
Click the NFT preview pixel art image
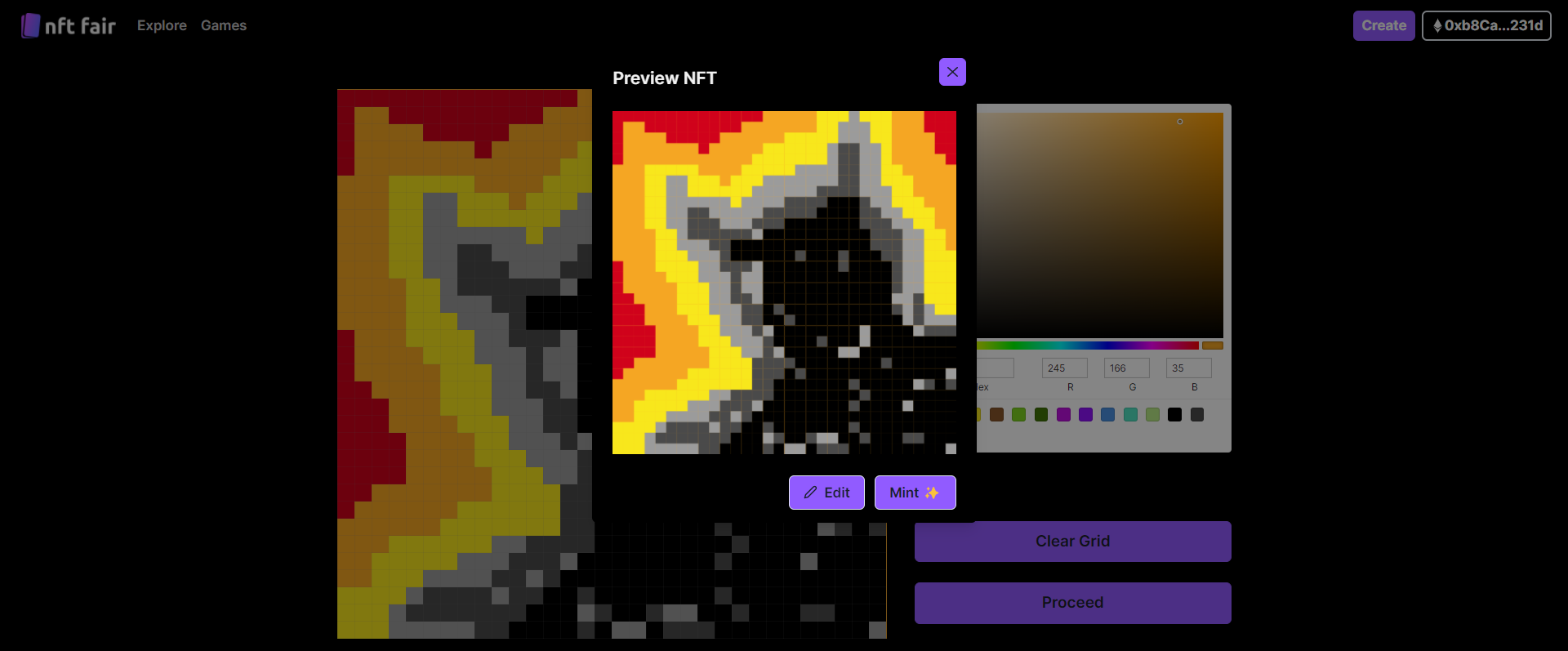coord(784,283)
